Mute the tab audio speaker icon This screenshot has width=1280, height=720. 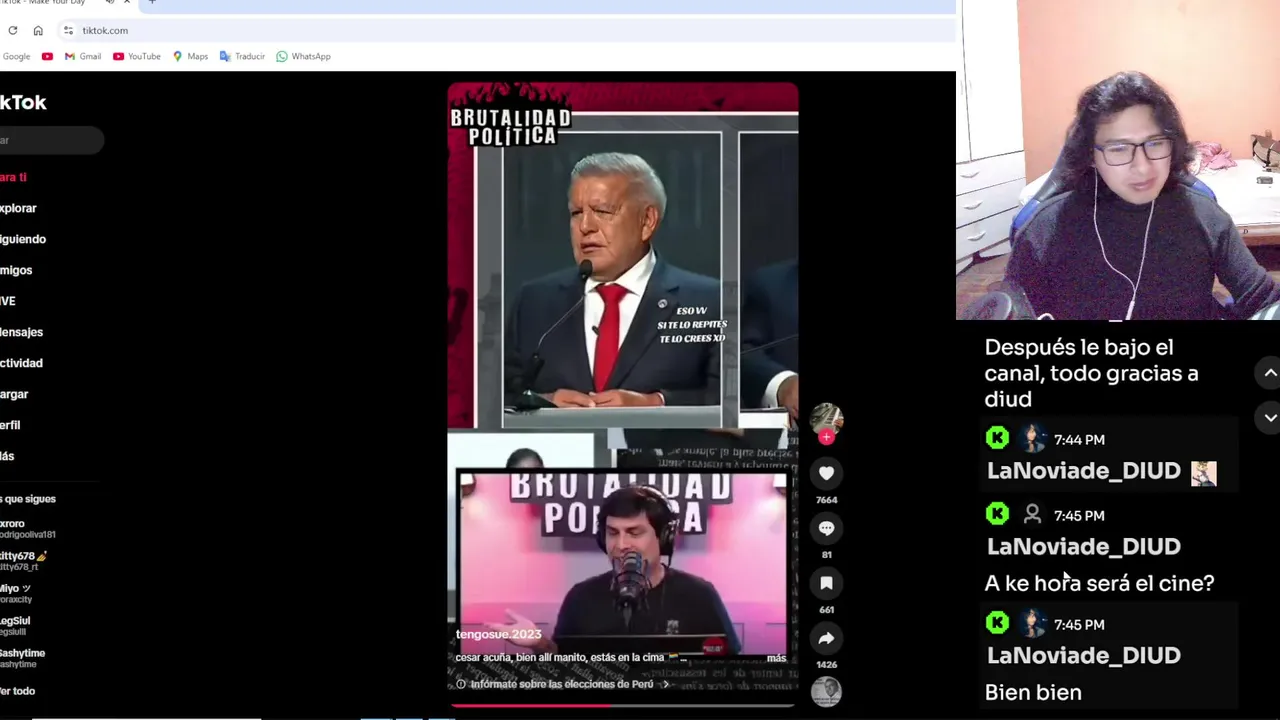tap(110, 3)
